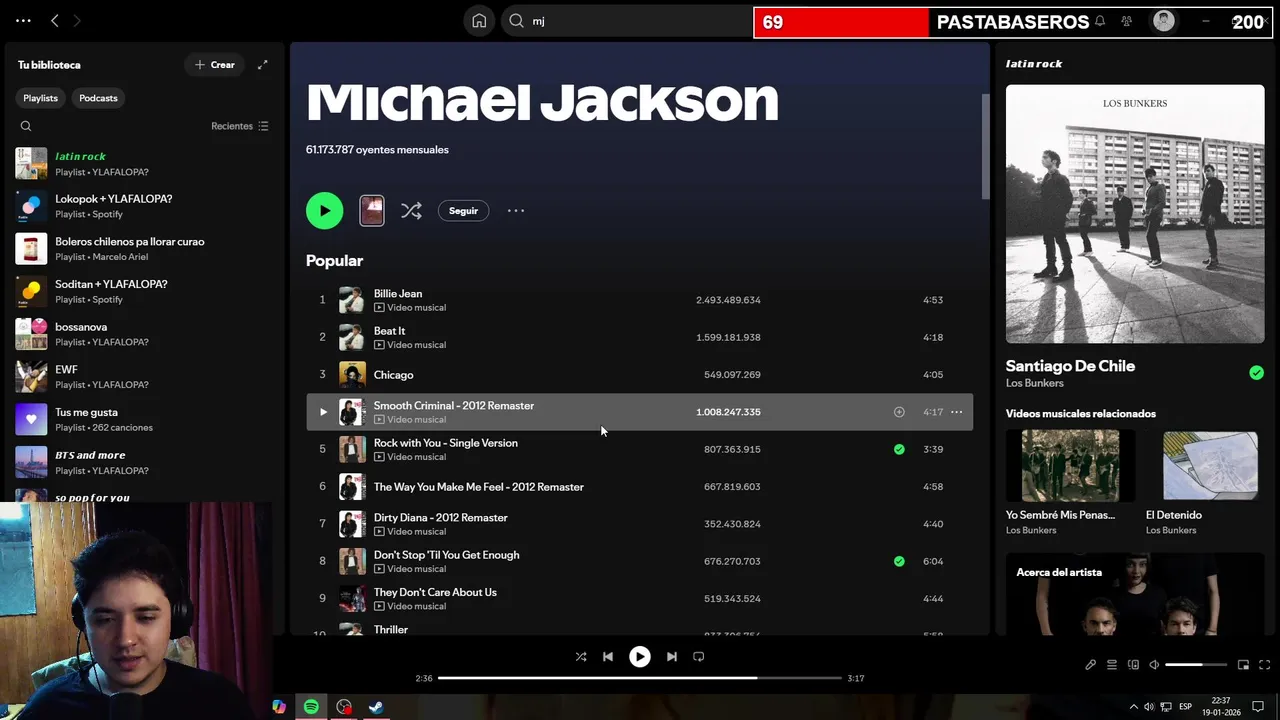
Task: Go back with the left arrow
Action: (55, 20)
